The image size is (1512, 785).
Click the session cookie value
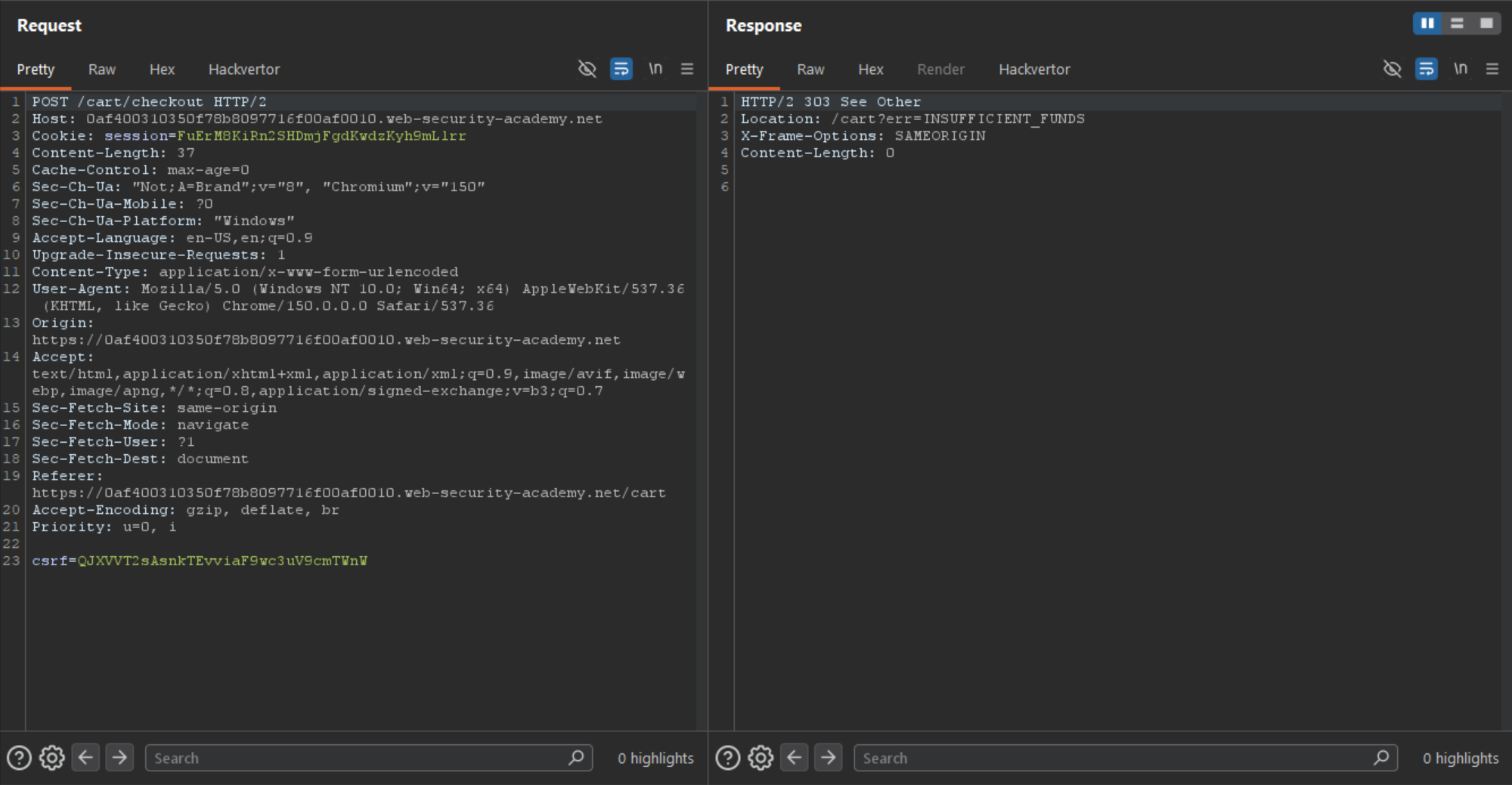pyautogui.click(x=321, y=136)
